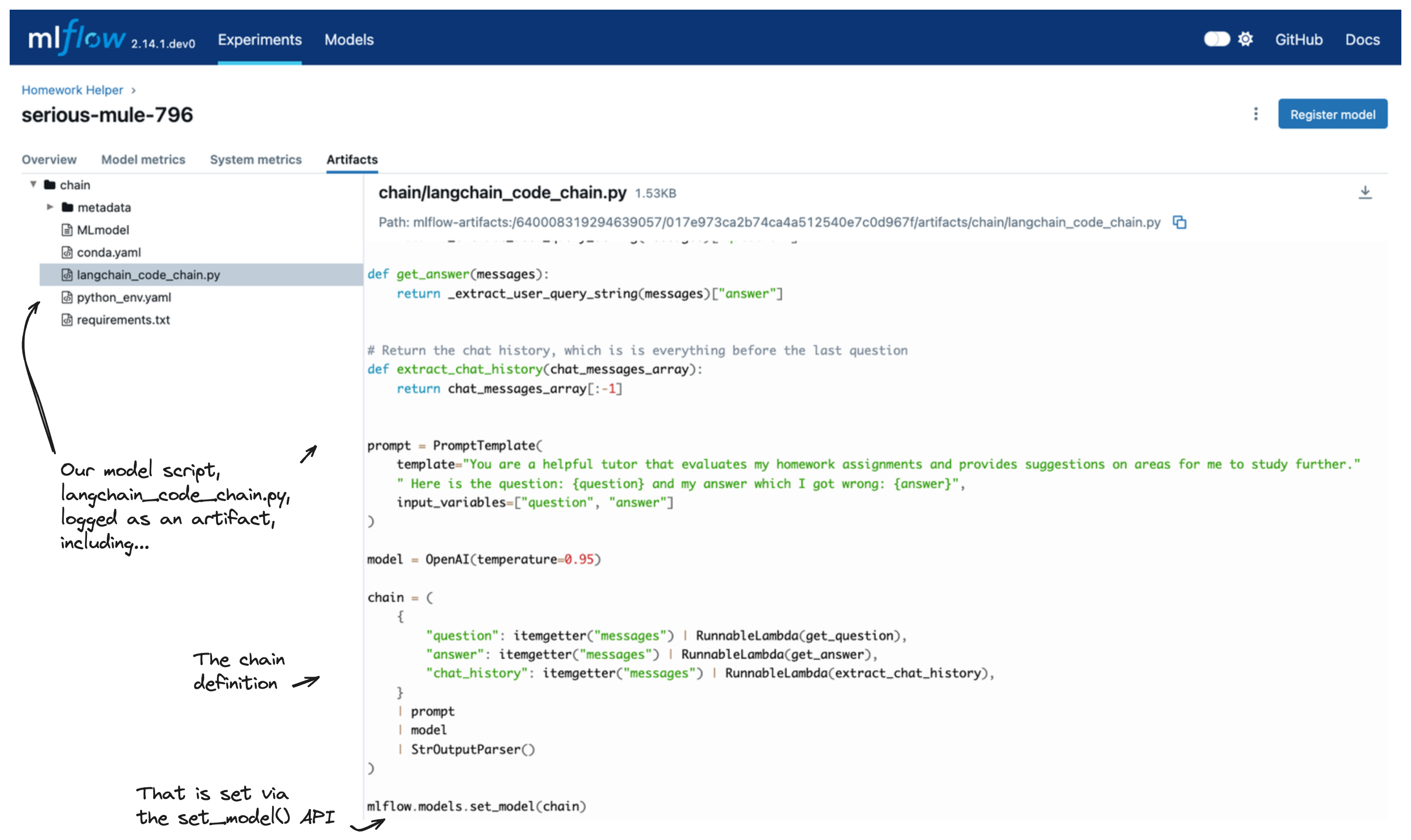The width and height of the screenshot is (1411, 840).
Task: Download the langchain_code_chain.py artifact
Action: coord(1366,192)
